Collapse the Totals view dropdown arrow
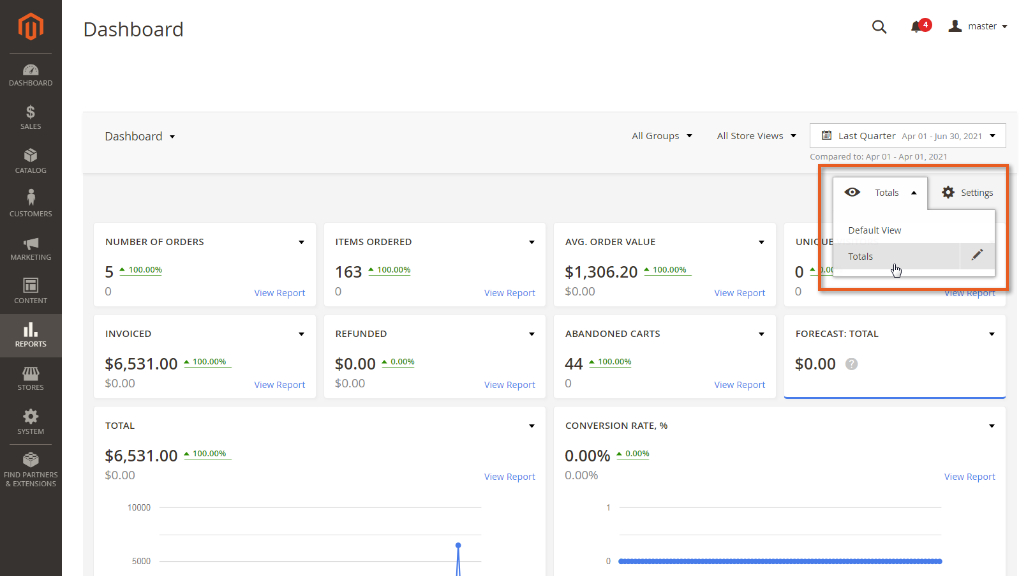The image size is (1024, 576). pyautogui.click(x=914, y=193)
